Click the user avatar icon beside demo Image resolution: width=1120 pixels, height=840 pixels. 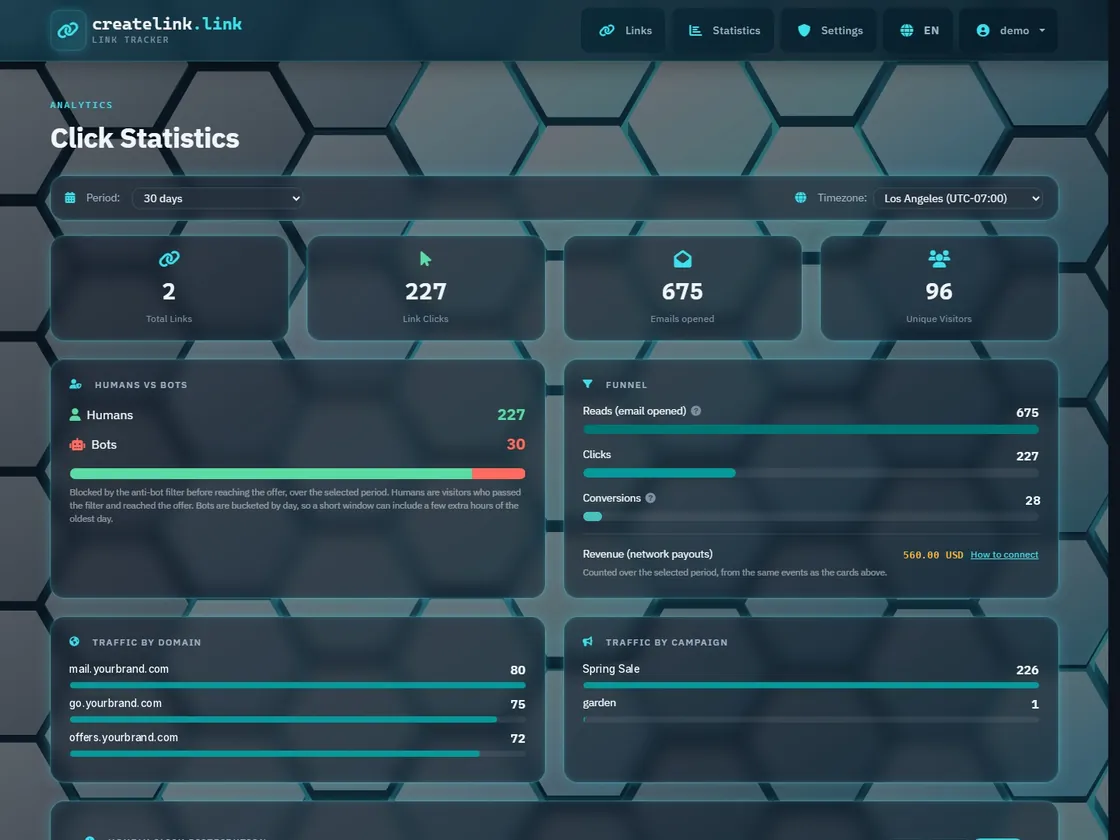coord(983,30)
